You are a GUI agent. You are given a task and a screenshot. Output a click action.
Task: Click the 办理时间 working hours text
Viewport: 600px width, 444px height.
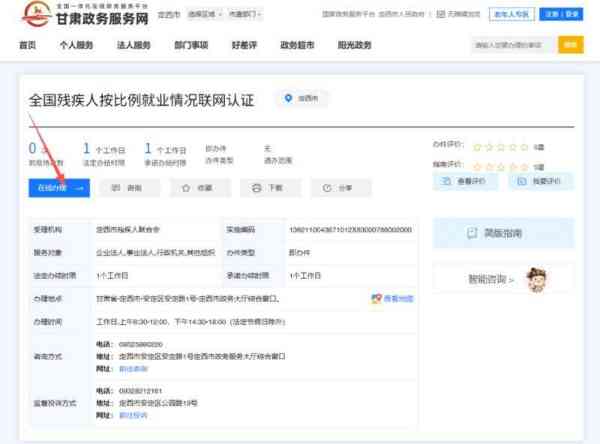pos(191,322)
